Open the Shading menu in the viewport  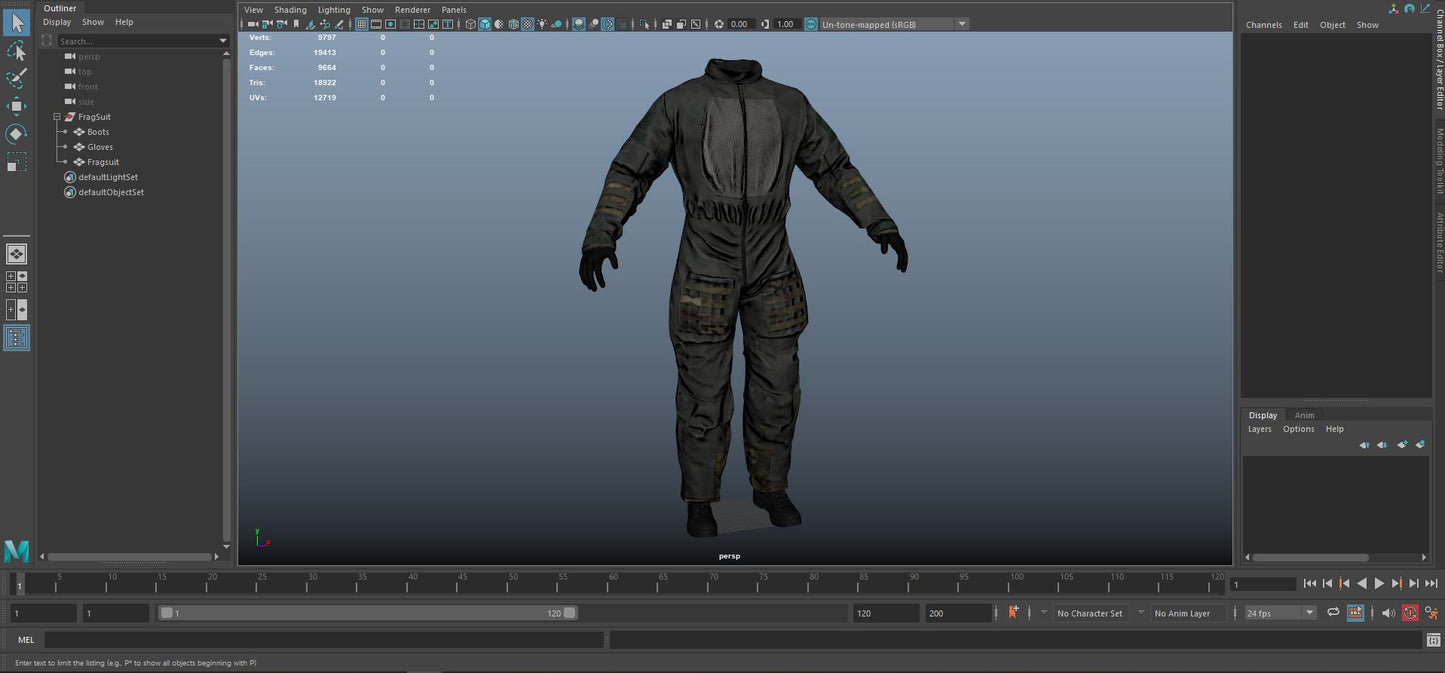tap(290, 9)
